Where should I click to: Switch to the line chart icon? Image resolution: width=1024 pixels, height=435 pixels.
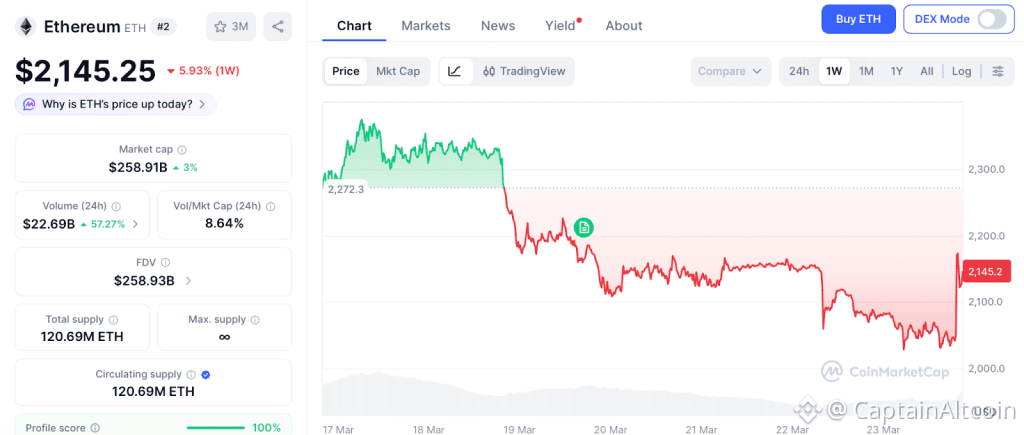(455, 71)
